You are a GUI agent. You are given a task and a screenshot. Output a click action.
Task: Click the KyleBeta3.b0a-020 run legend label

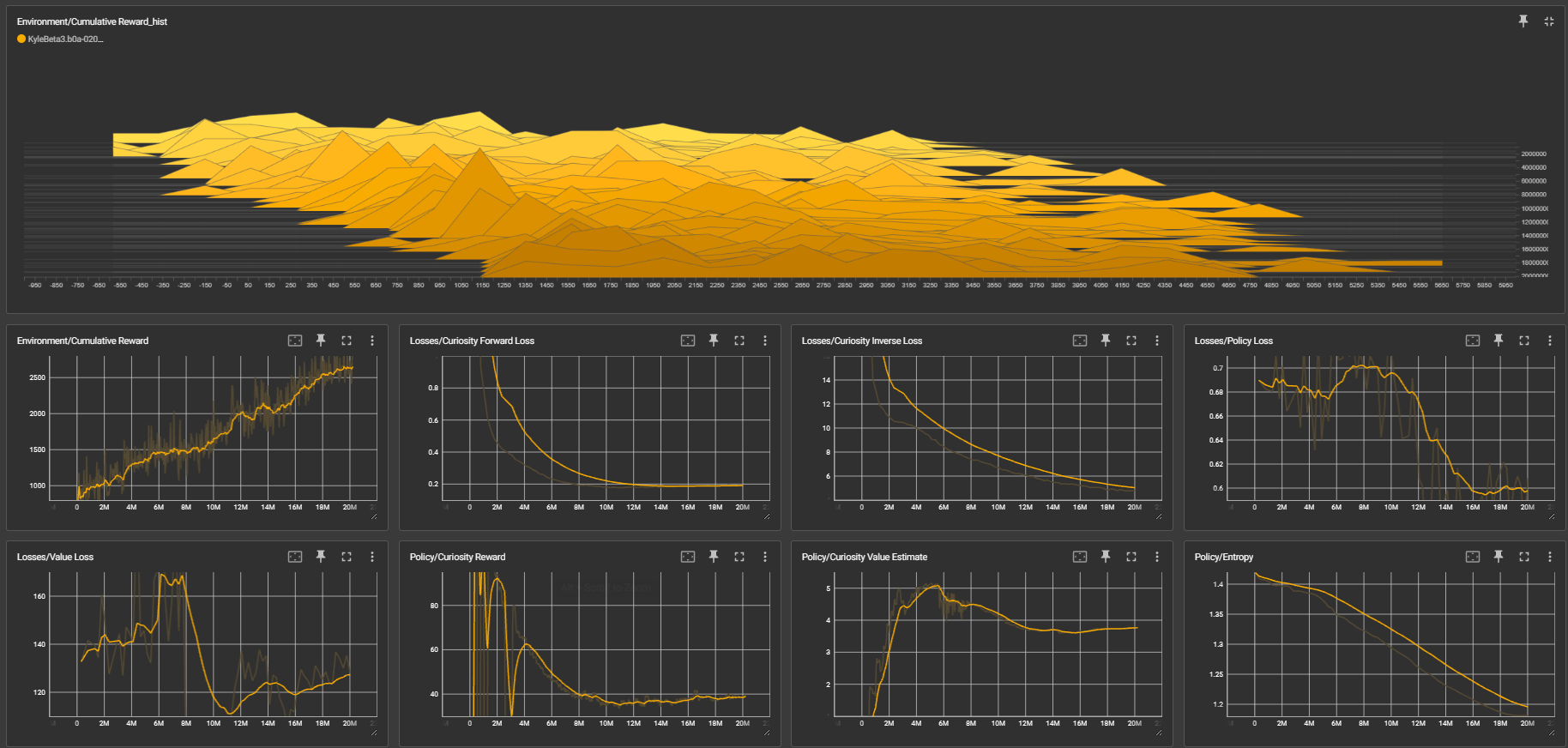point(65,39)
